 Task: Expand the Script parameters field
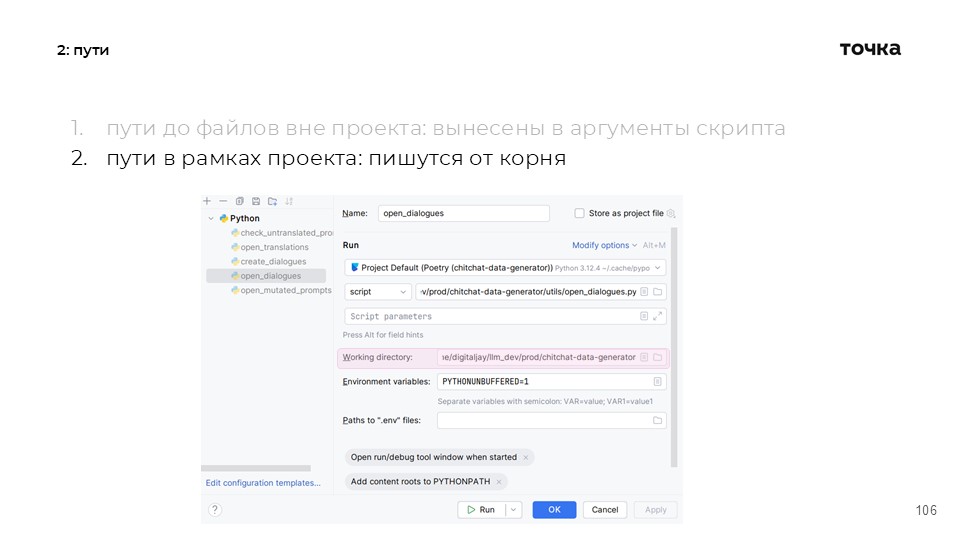point(658,316)
